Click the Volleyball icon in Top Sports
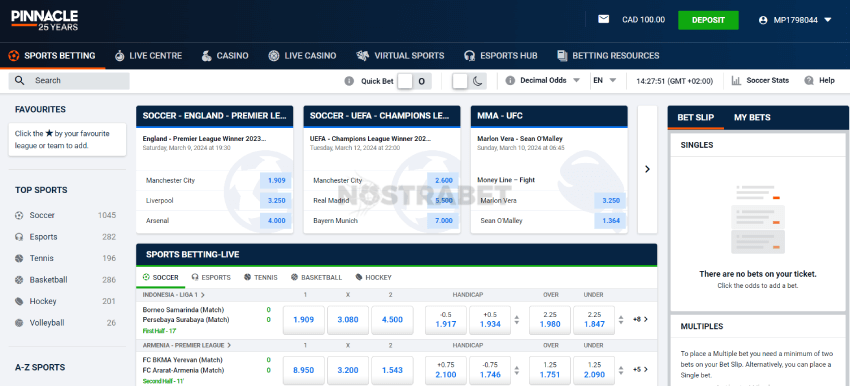 pyautogui.click(x=20, y=323)
